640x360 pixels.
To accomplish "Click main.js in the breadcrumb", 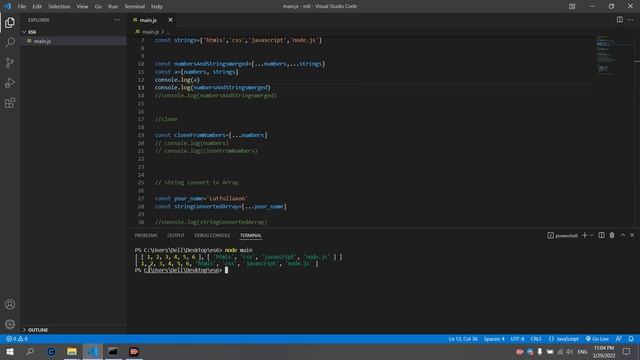I will click(x=151, y=31).
